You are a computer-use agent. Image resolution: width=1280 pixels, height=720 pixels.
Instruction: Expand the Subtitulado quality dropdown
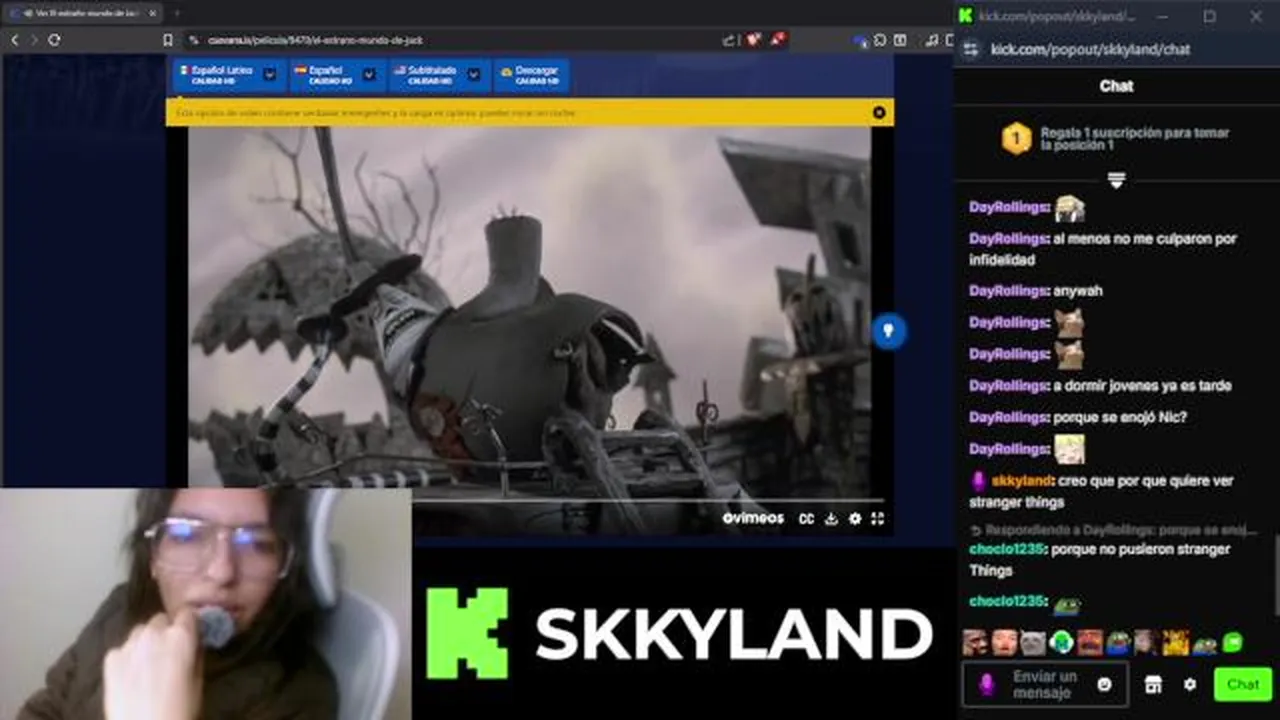(473, 75)
